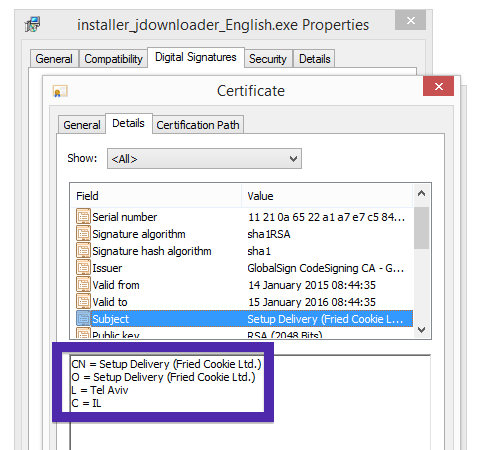
Task: Click the field list scrollbar thumb
Action: point(422,228)
